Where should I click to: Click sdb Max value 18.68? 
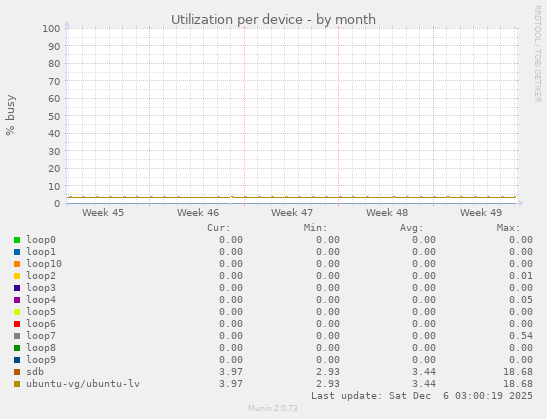518,372
